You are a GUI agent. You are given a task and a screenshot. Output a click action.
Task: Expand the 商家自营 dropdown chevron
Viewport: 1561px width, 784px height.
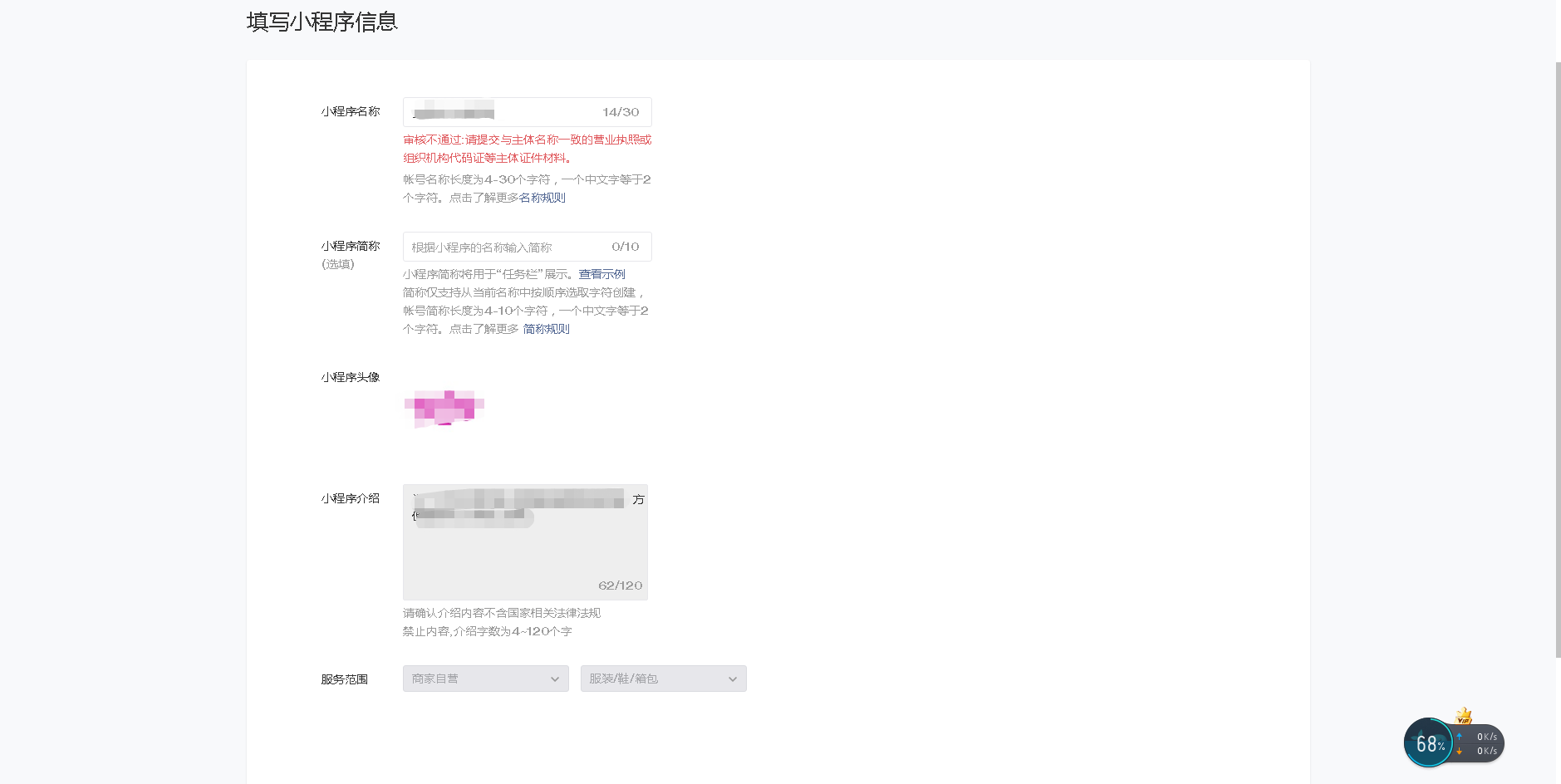(555, 679)
